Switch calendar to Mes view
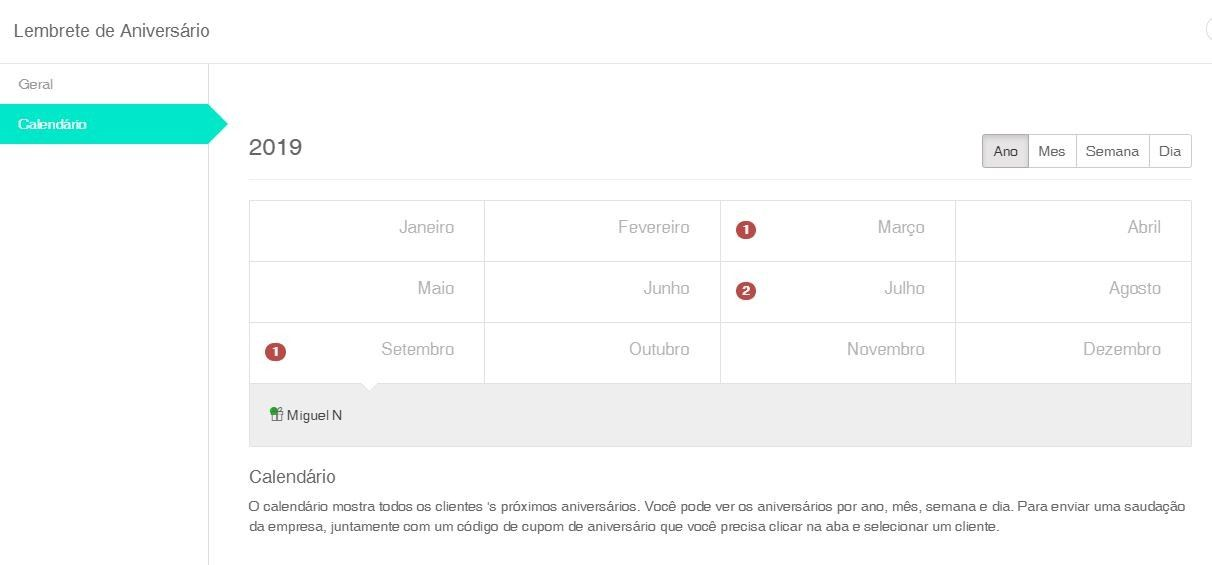Image resolution: width=1212 pixels, height=565 pixels. click(1052, 151)
